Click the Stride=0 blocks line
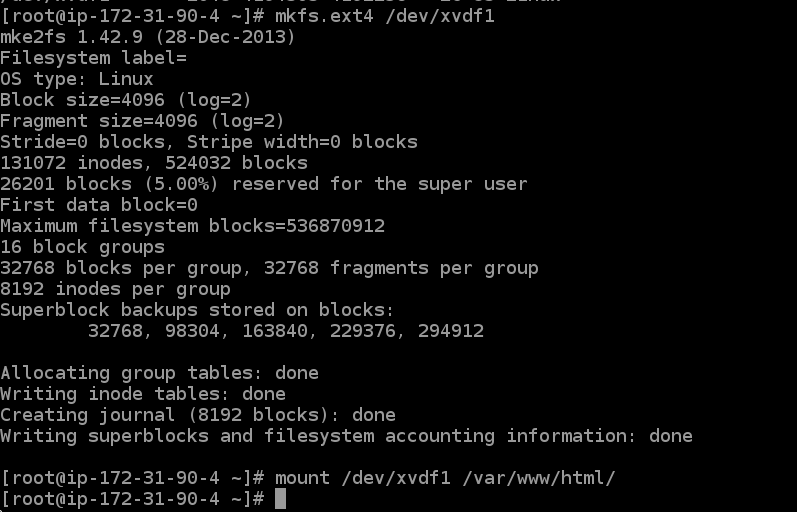Screen dimensions: 797x525 pyautogui.click(x=208, y=142)
